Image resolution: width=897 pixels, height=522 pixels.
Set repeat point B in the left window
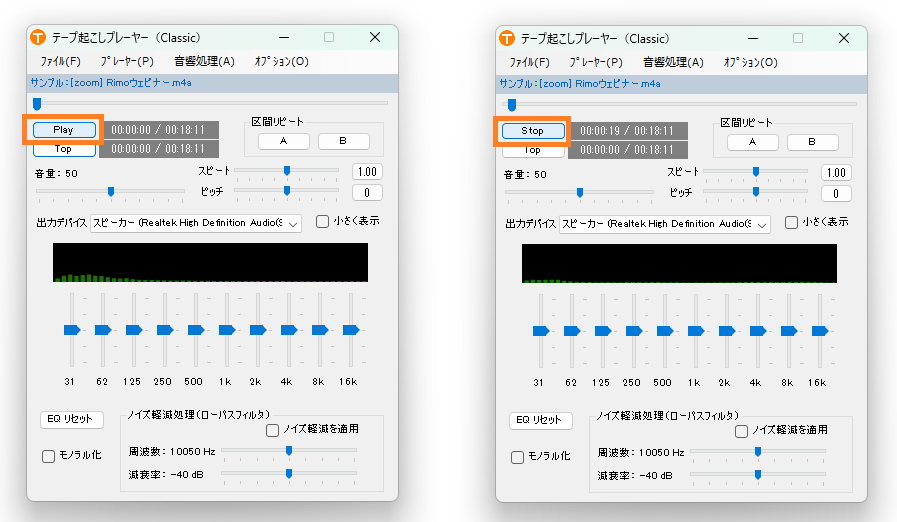pos(343,141)
